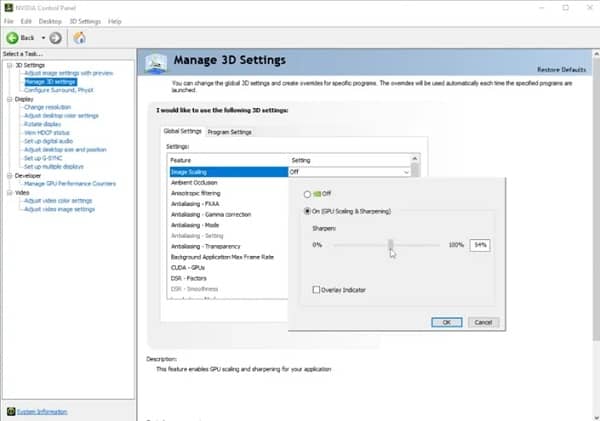
Task: Click OK in the Image Scaling popup
Action: tap(447, 322)
